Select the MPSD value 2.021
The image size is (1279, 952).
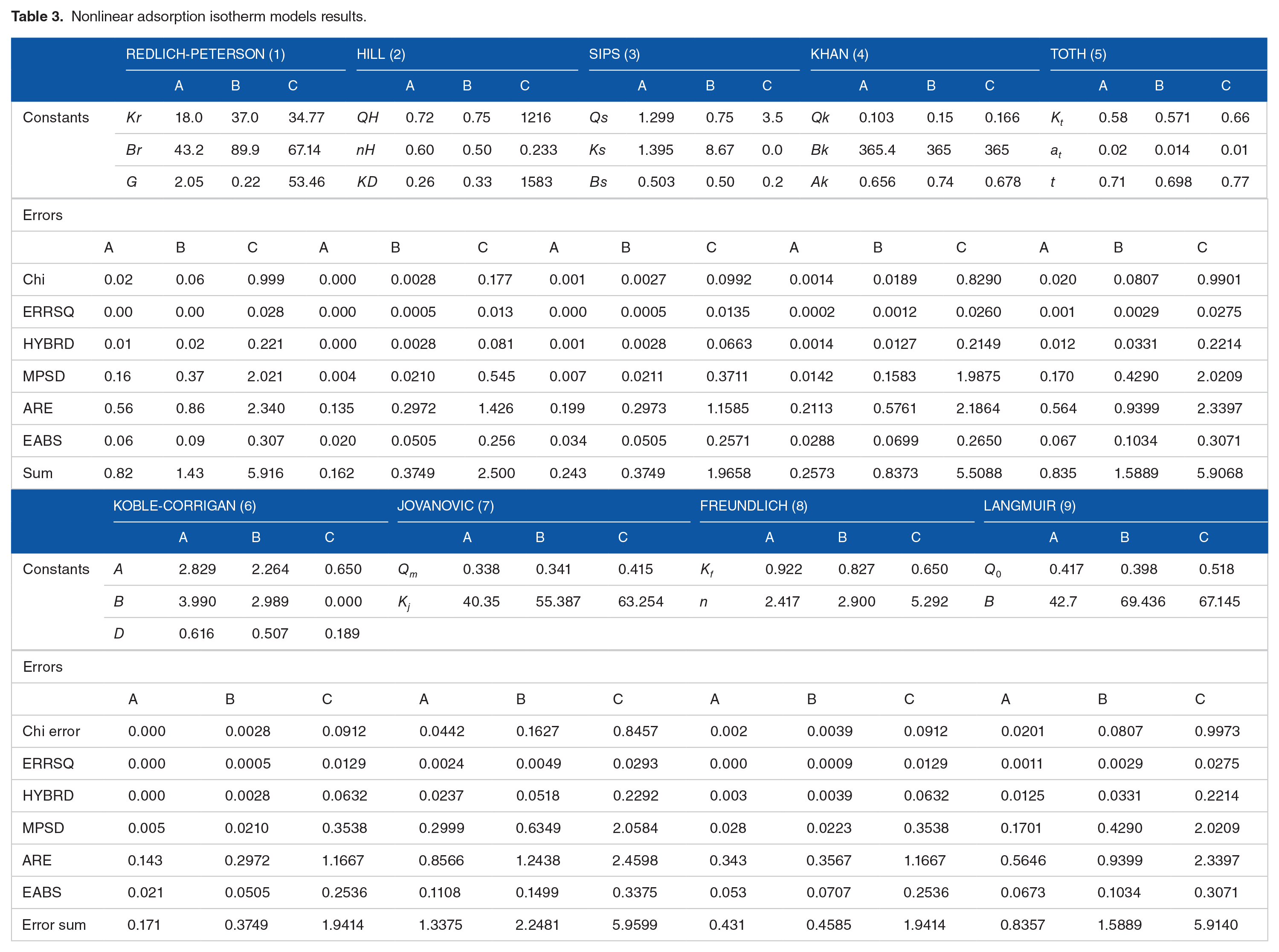(265, 376)
